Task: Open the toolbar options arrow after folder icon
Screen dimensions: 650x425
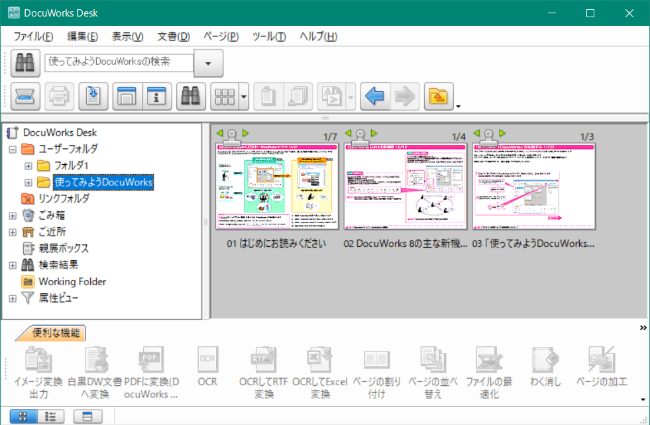Action: click(x=458, y=107)
